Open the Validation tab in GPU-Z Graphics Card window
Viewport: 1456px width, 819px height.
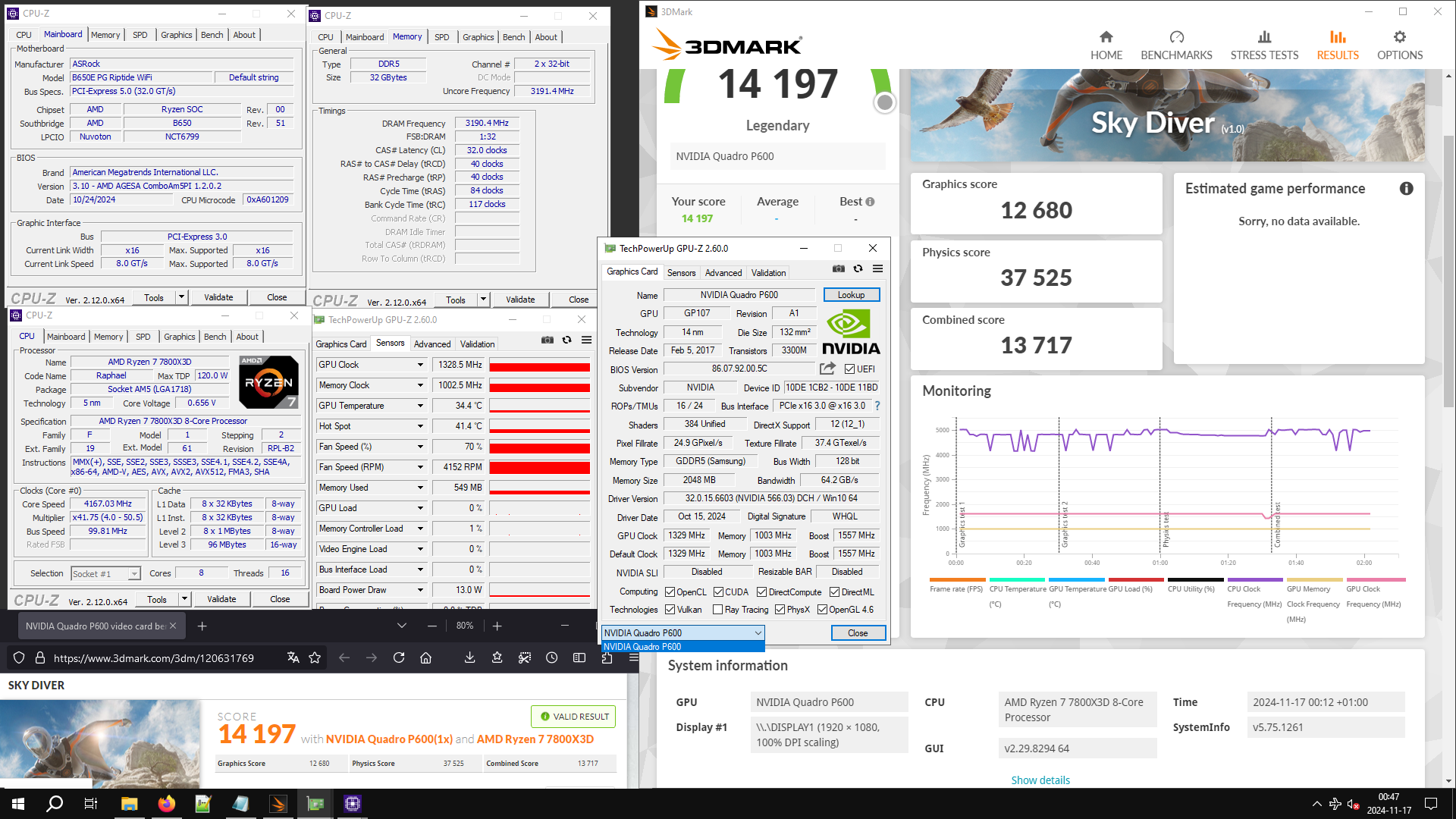(x=768, y=273)
